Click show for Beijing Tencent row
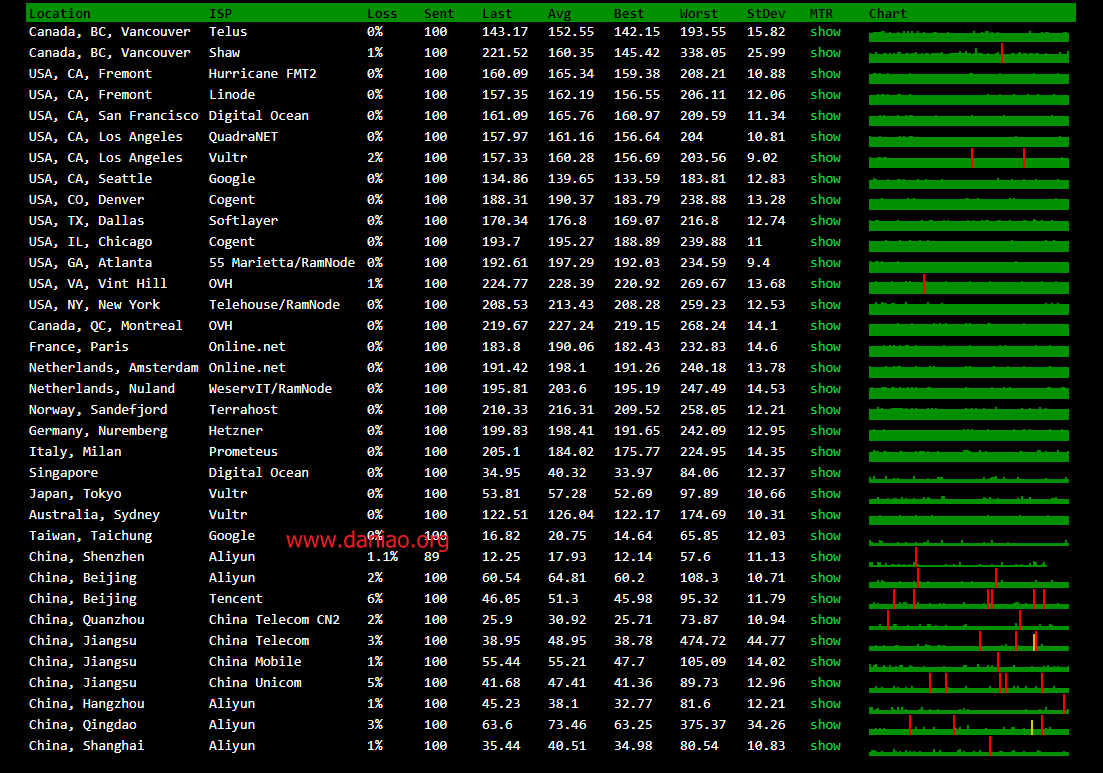Viewport: 1103px width, 773px height. pos(825,599)
